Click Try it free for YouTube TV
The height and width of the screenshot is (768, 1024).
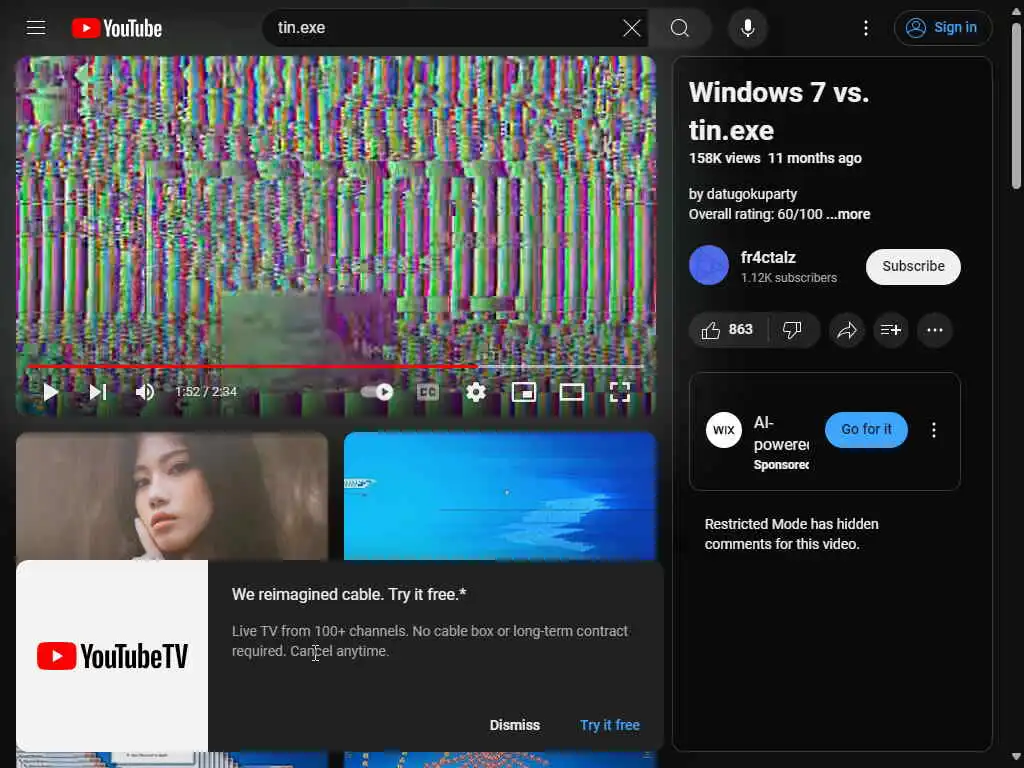[x=610, y=725]
